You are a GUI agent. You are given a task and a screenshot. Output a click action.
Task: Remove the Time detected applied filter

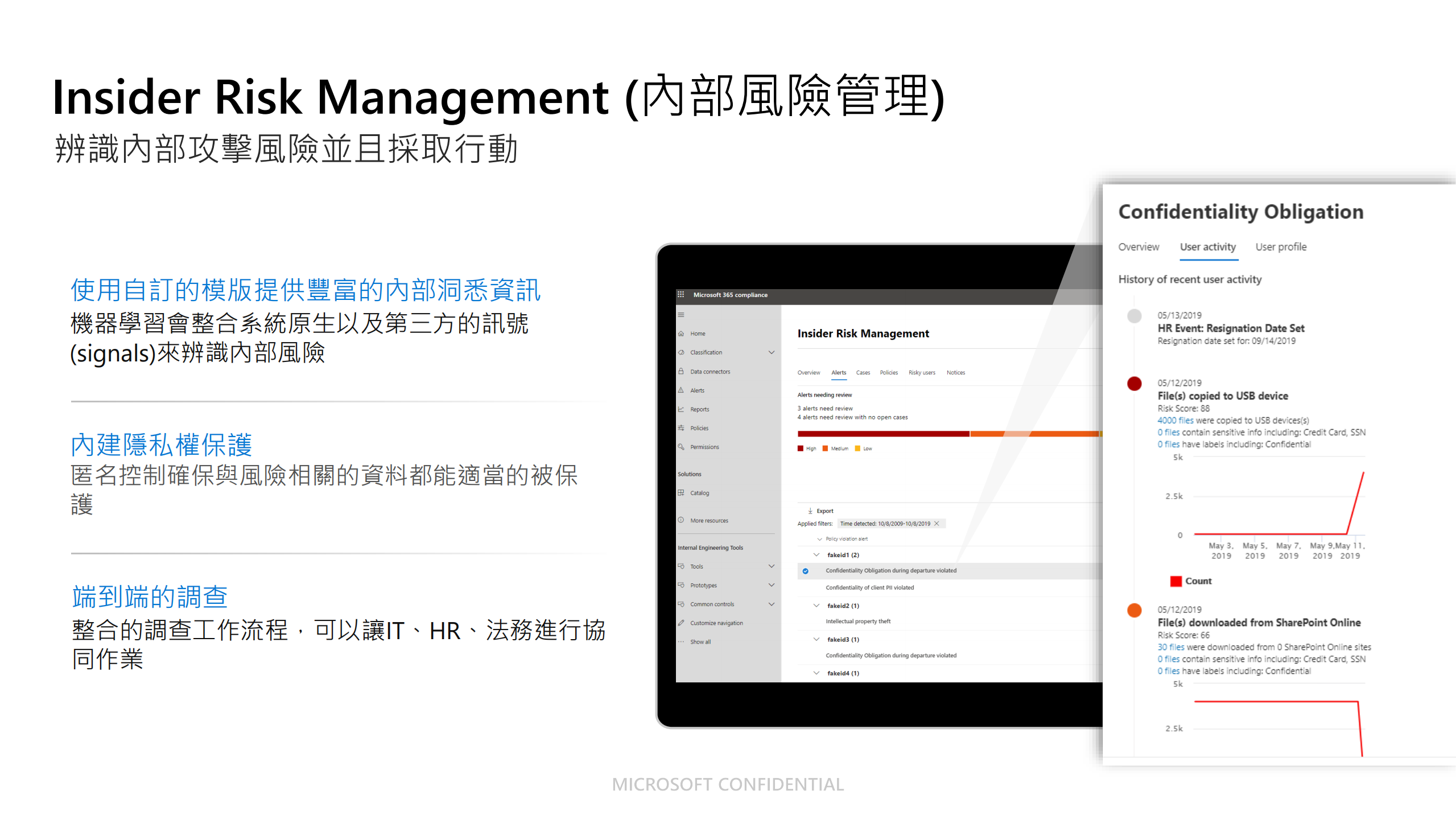click(x=937, y=524)
